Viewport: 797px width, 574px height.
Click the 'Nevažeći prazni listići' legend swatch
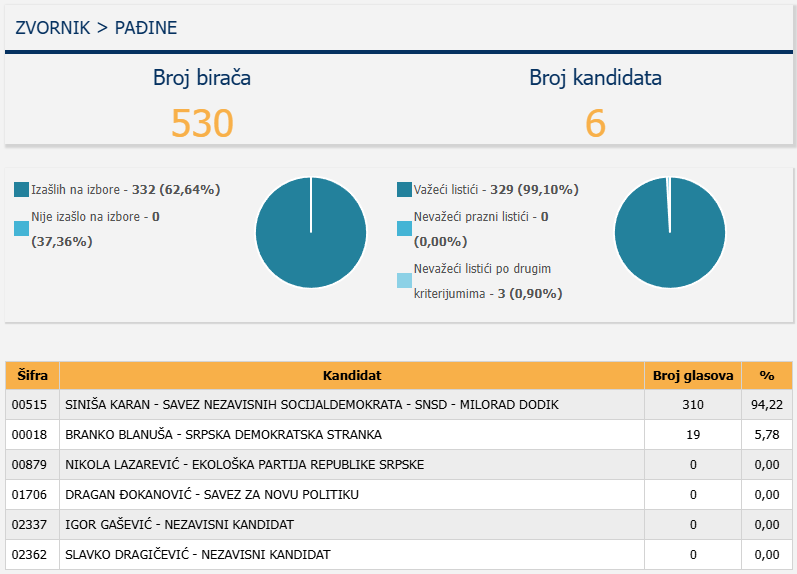[x=404, y=228]
